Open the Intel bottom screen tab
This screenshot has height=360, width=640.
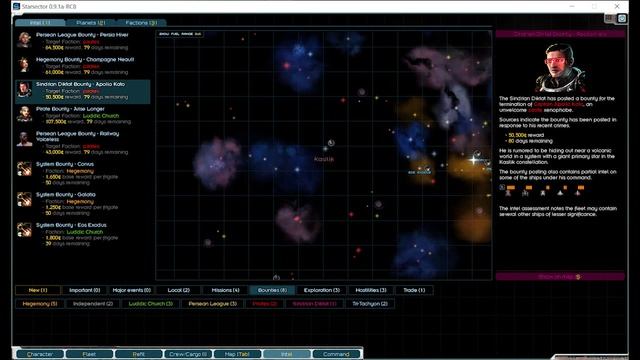[x=287, y=354]
